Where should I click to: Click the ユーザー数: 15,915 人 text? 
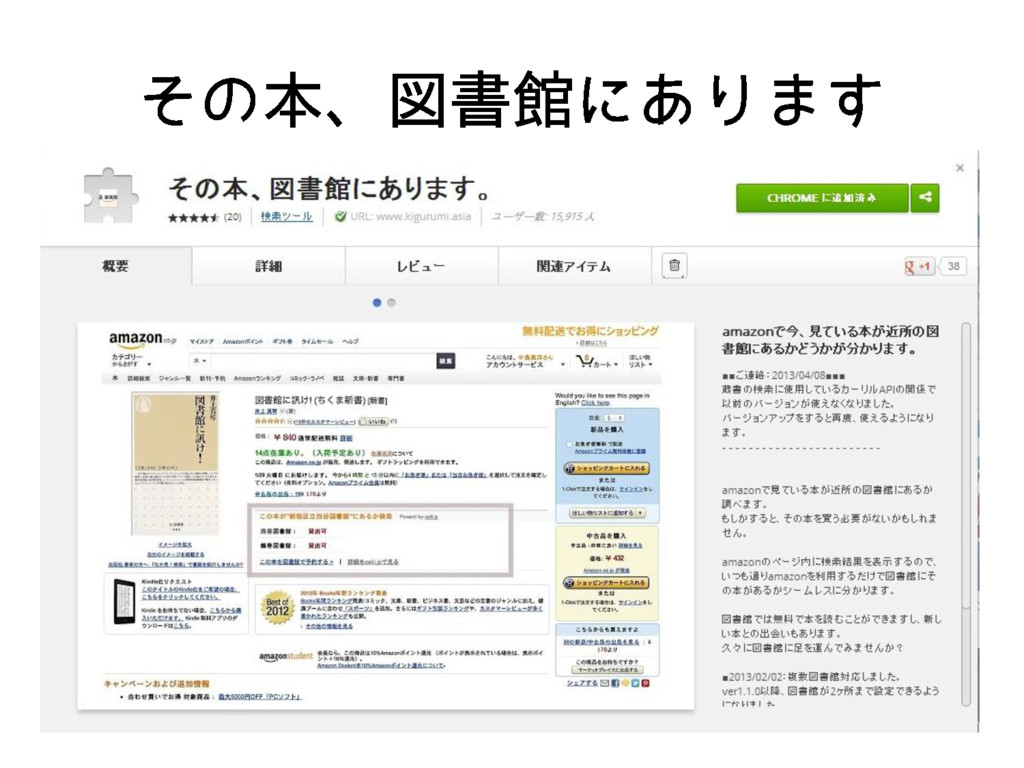(543, 216)
